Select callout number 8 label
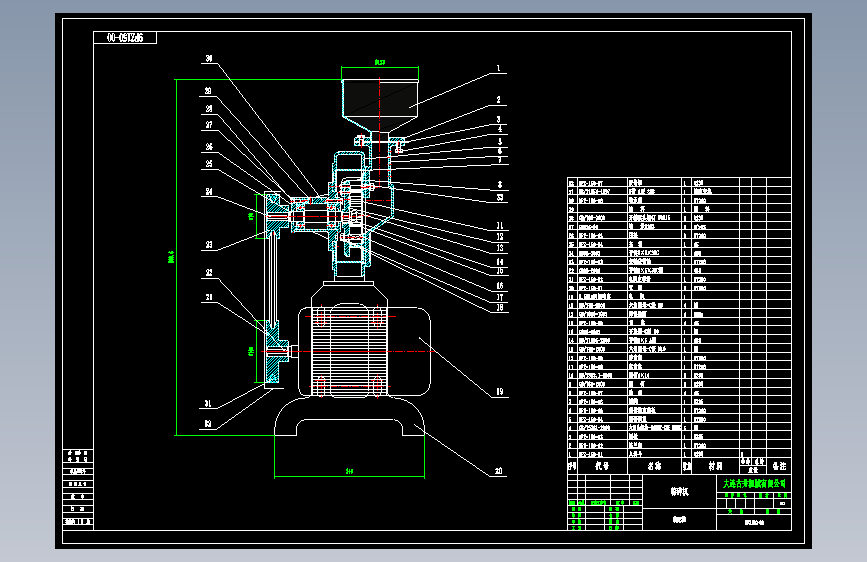The width and height of the screenshot is (867, 562). click(500, 185)
